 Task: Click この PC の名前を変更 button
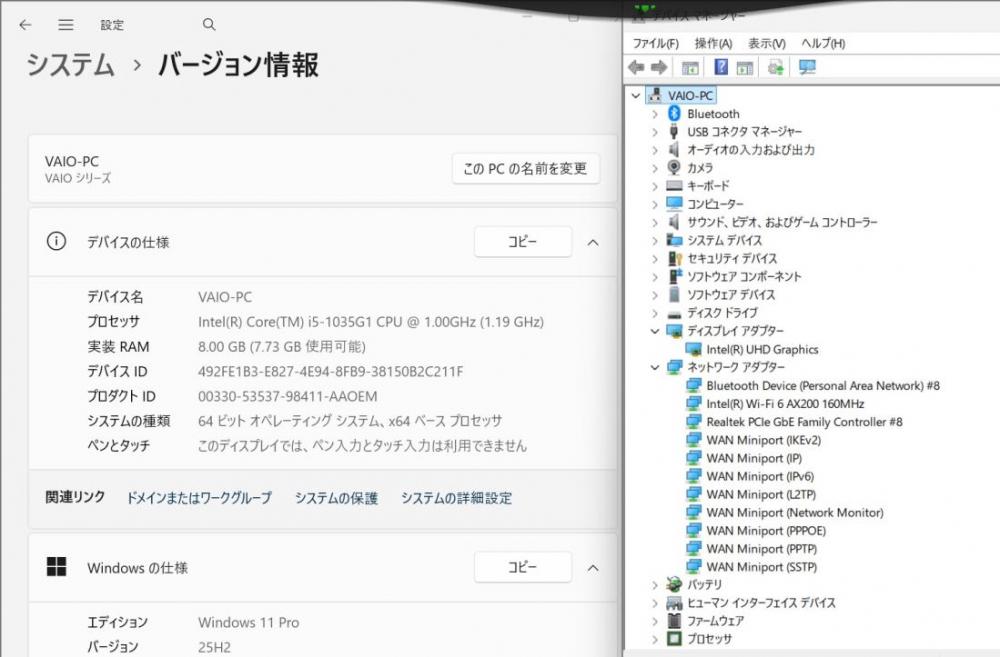pos(526,168)
